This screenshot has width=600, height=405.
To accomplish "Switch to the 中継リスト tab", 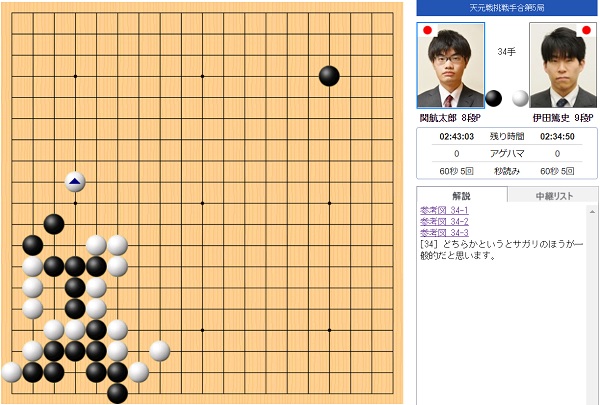I will [554, 196].
